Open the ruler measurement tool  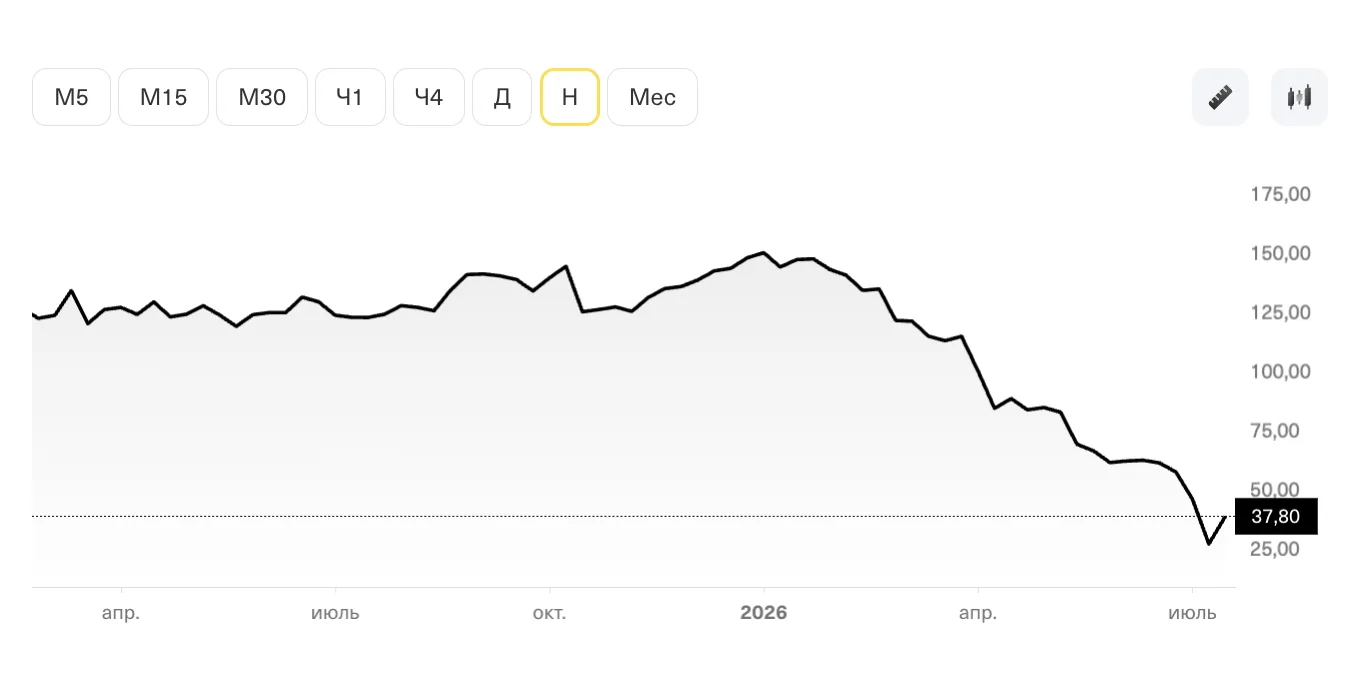tap(1220, 97)
